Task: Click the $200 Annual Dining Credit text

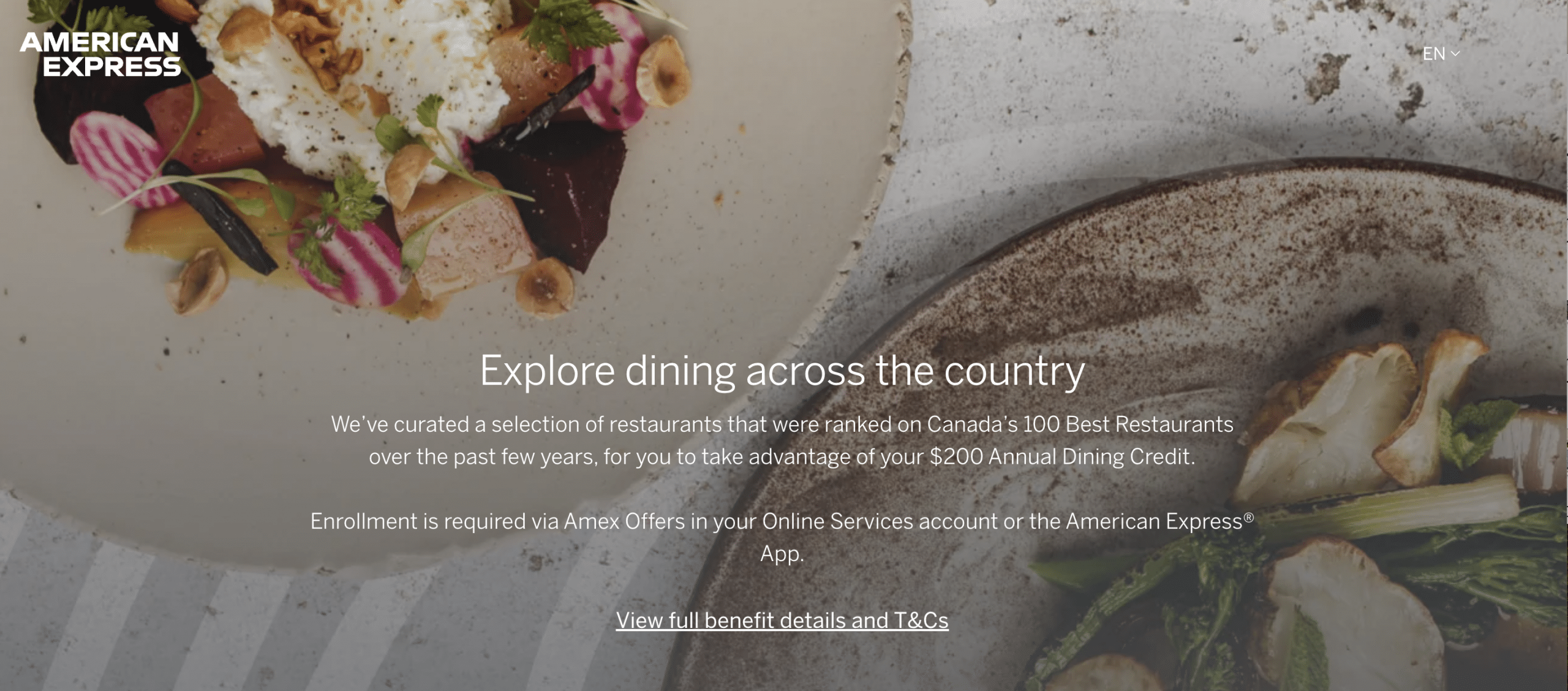Action: (1061, 457)
